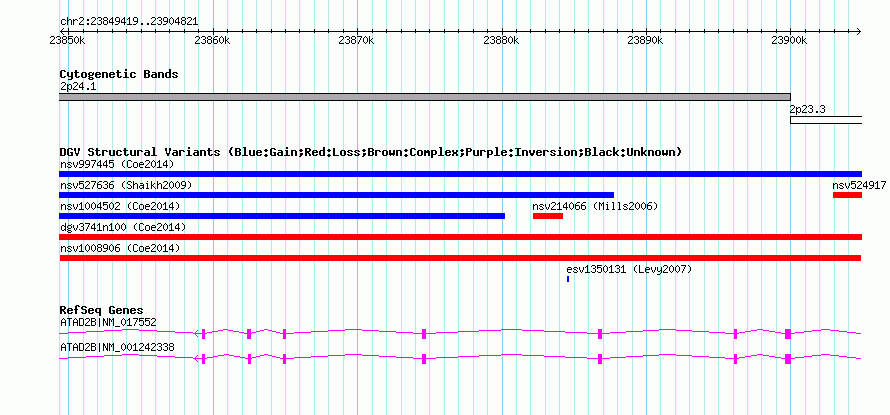Click the dgv3741n100 (Coe2014) label
890x415 pixels.
tap(123, 227)
